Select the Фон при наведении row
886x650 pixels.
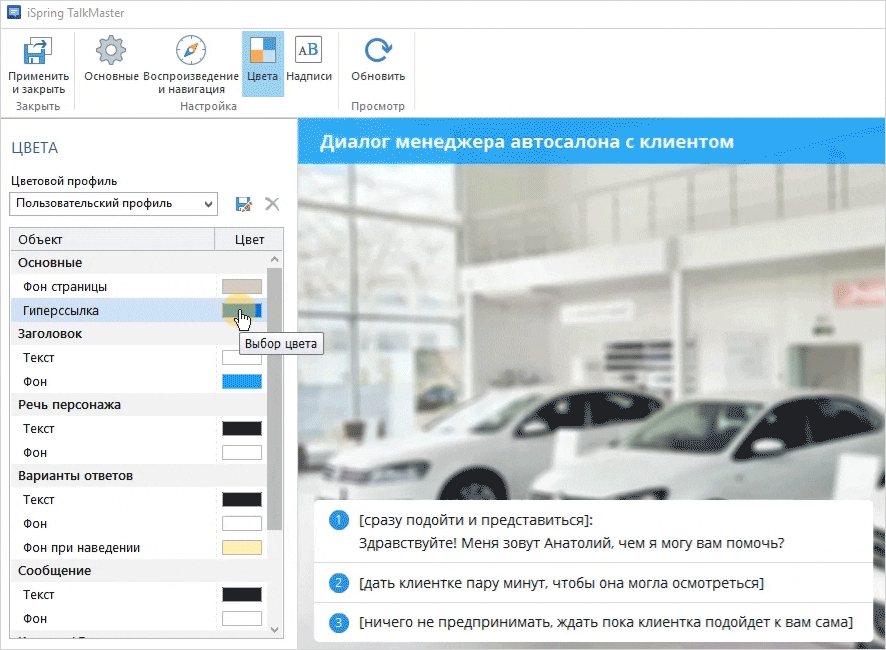pos(138,547)
